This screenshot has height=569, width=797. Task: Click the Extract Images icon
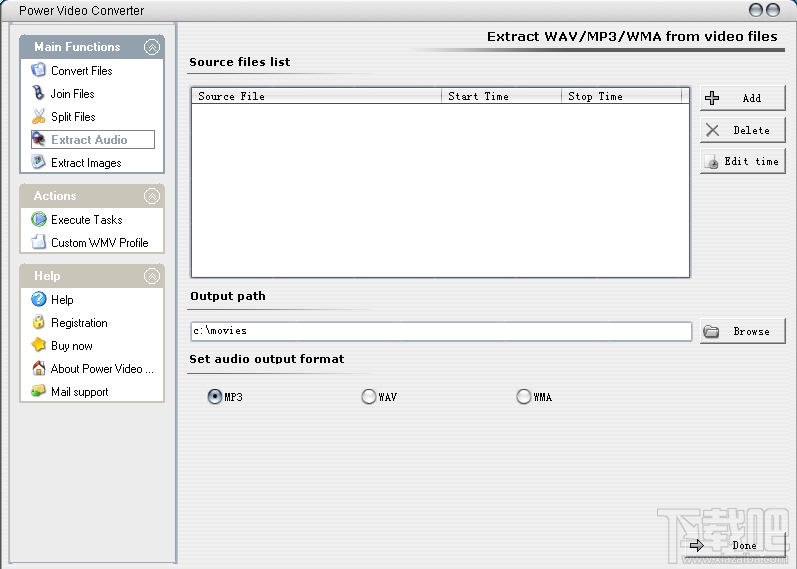pos(38,162)
